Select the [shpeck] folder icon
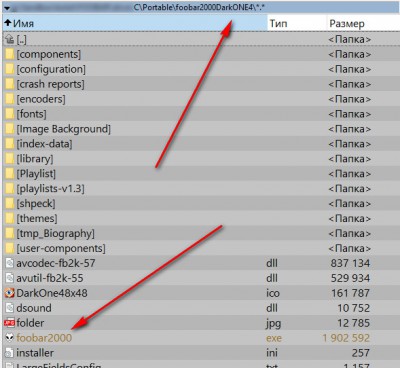This screenshot has width=400, height=368. [10, 203]
